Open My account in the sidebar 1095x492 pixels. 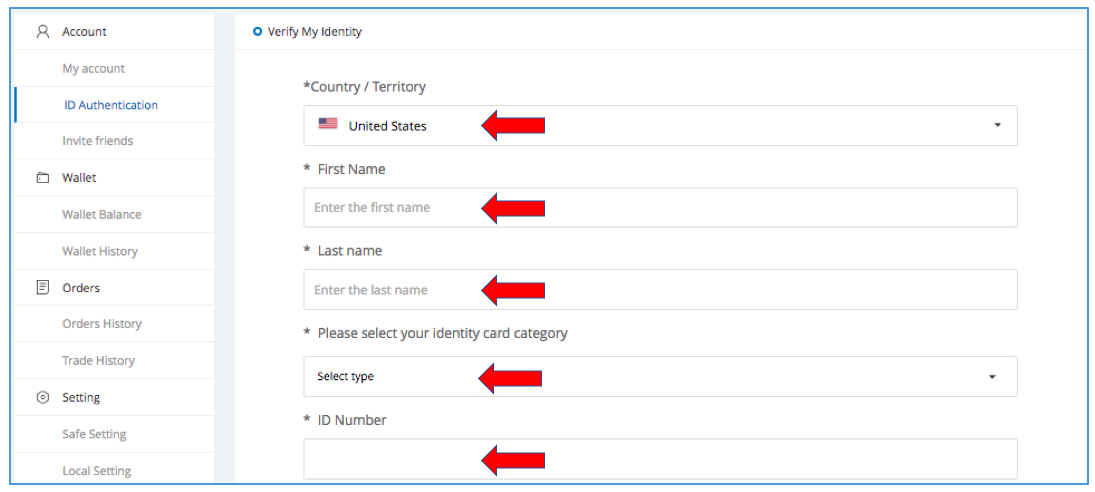click(94, 68)
